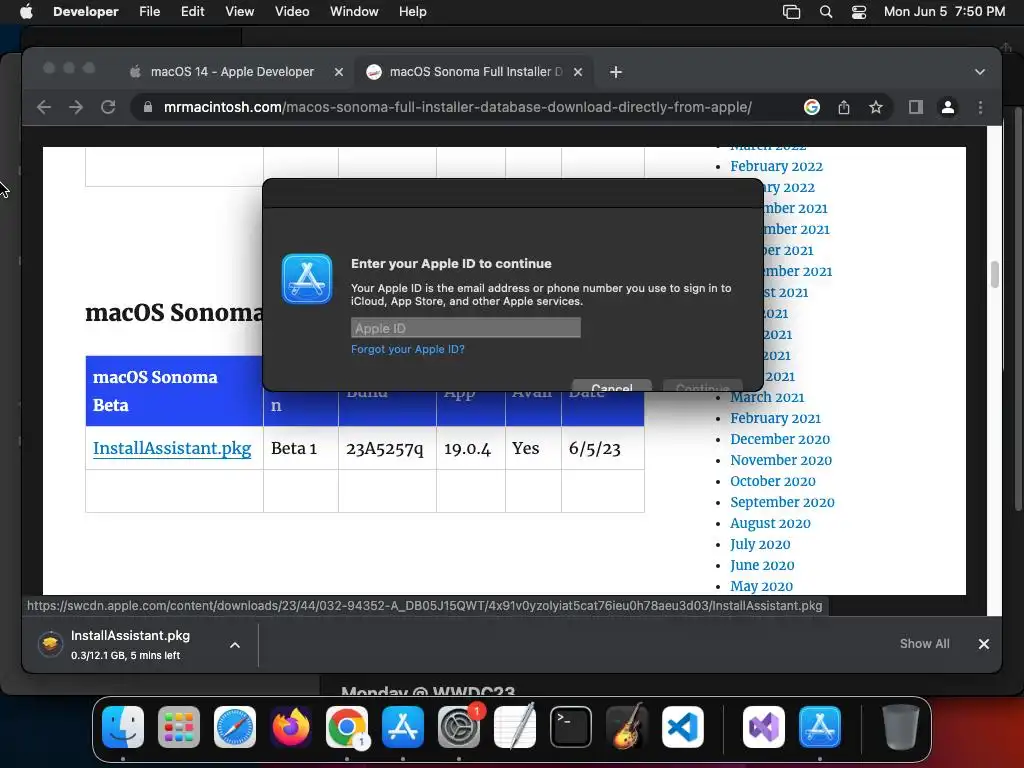This screenshot has height=768, width=1024.
Task: Open the Help menu
Action: point(413,12)
